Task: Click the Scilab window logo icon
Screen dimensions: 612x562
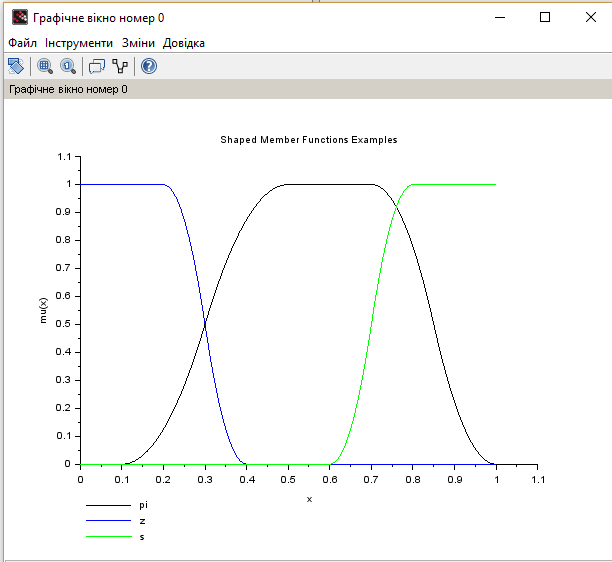Action: 20,18
